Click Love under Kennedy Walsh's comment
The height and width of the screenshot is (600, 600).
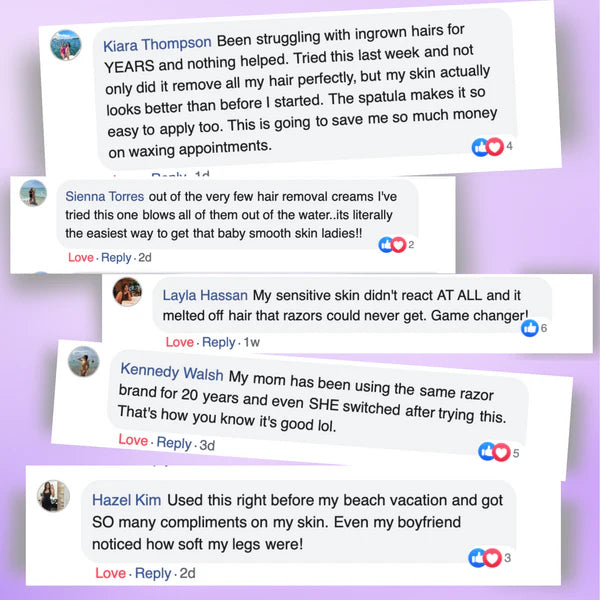133,440
